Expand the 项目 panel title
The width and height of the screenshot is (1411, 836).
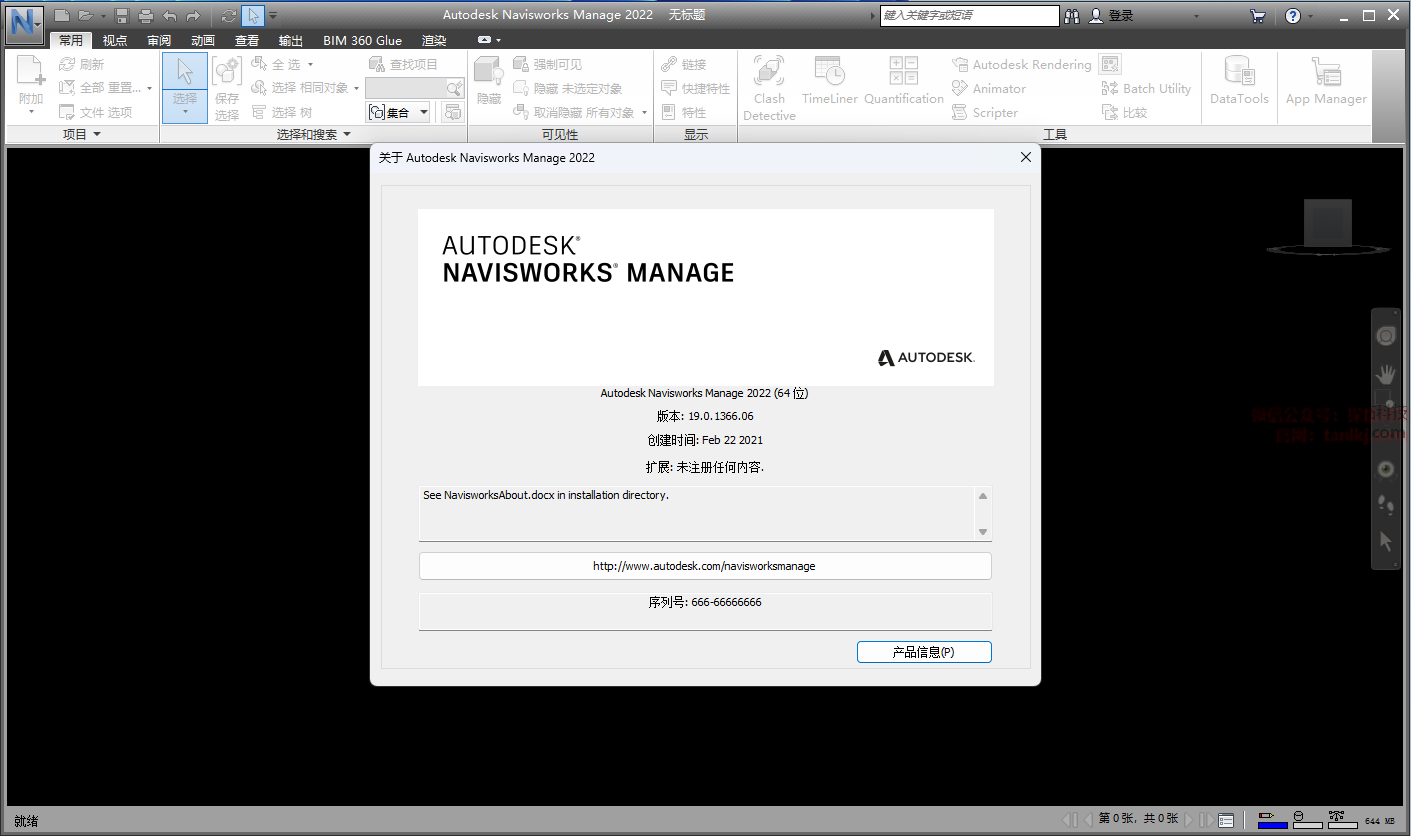(82, 134)
